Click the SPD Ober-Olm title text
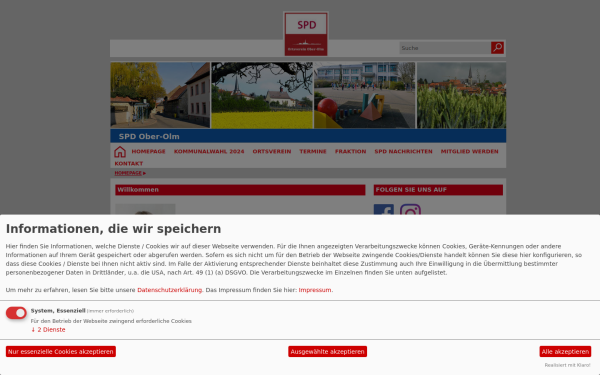Screen dimensions: 600x375 point(149,137)
